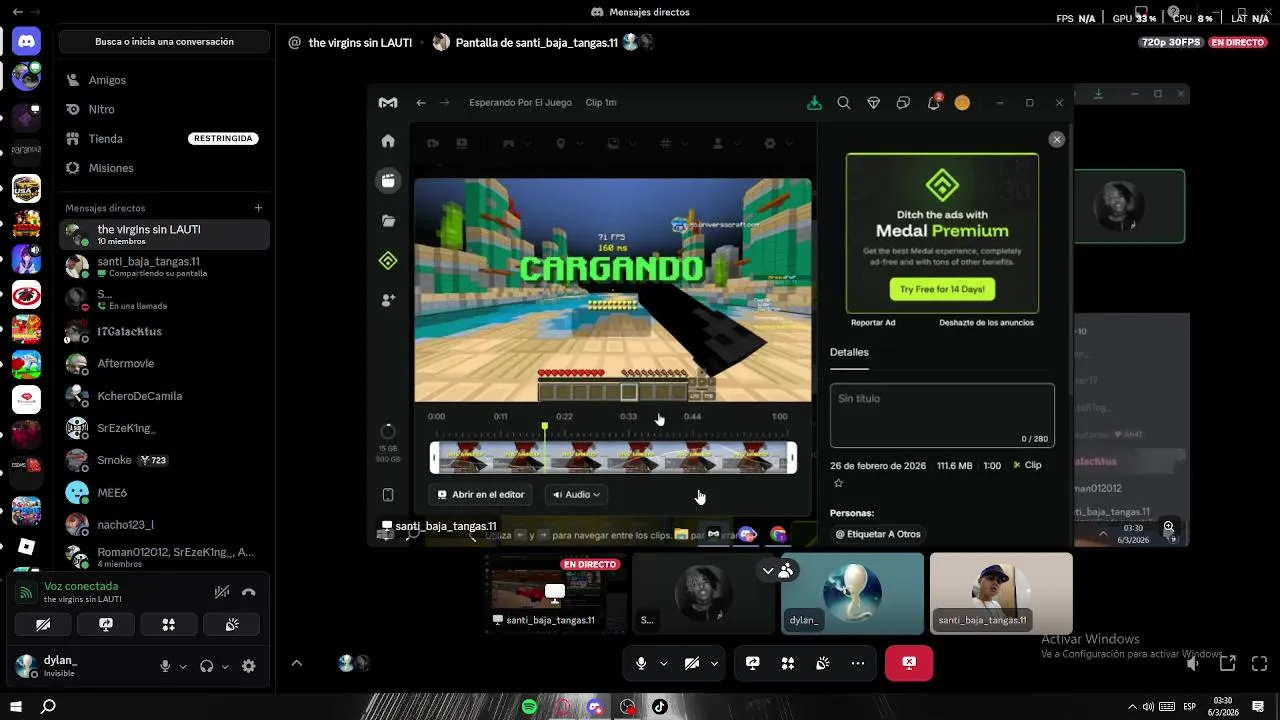
Task: Click the Reportar Ad link
Action: (x=873, y=322)
